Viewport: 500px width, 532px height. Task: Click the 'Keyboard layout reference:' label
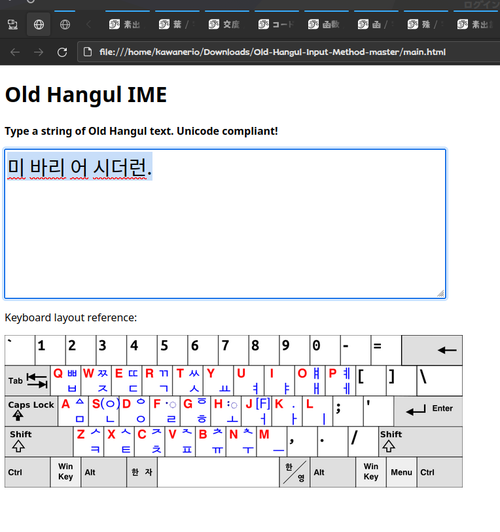coord(71,318)
